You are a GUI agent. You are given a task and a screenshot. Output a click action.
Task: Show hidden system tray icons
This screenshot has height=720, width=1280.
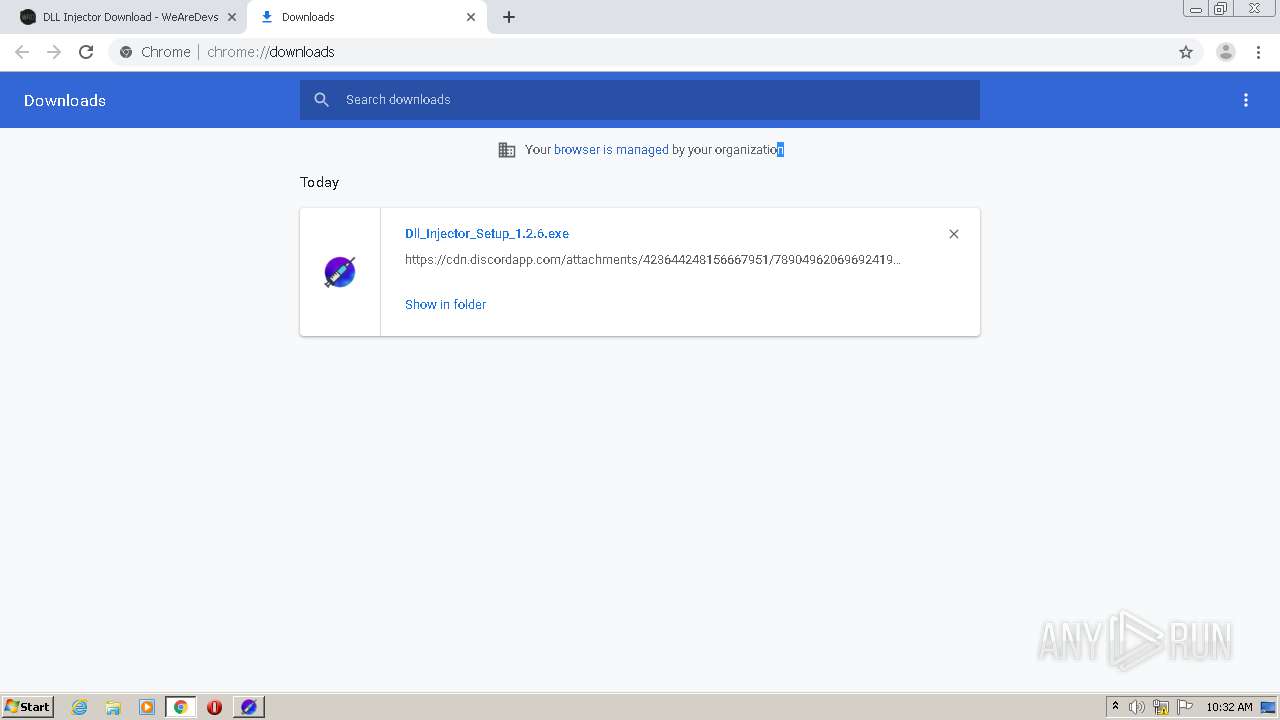[1115, 707]
